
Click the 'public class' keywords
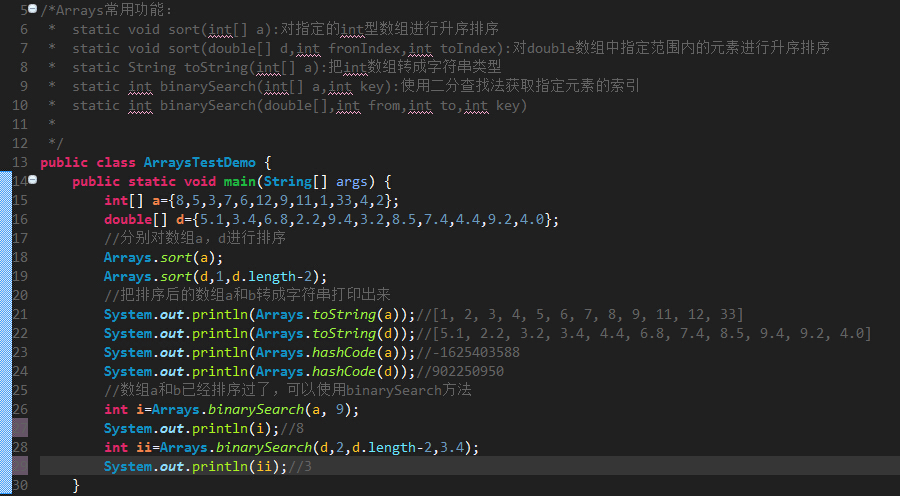pos(88,162)
